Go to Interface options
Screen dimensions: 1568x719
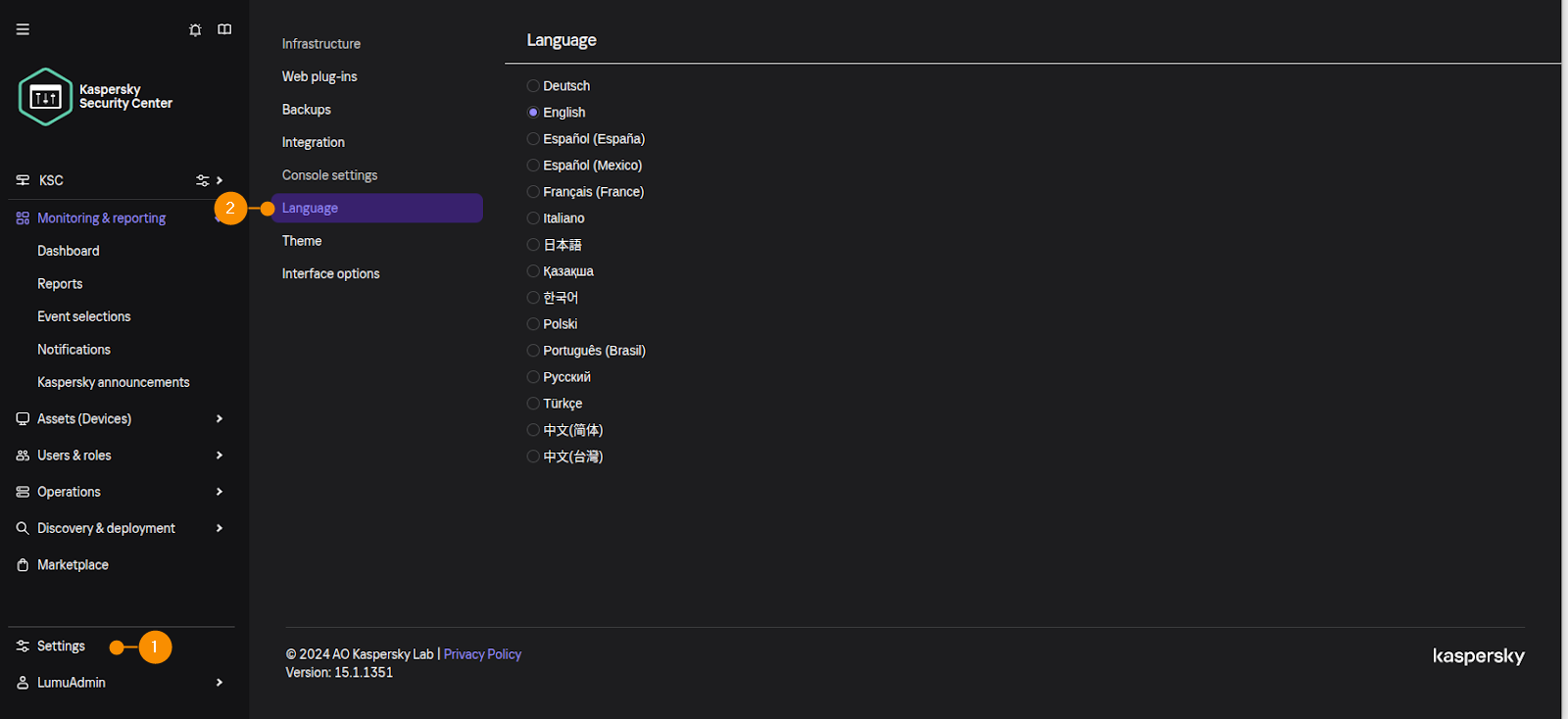330,274
